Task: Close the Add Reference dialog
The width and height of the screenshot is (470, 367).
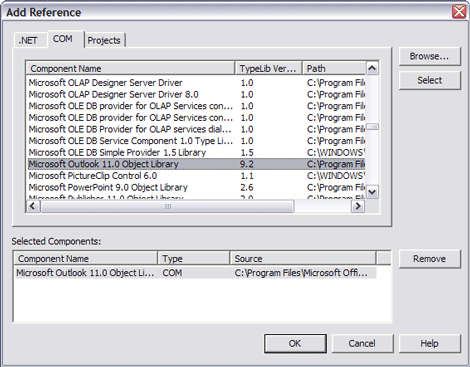Action: [459, 12]
